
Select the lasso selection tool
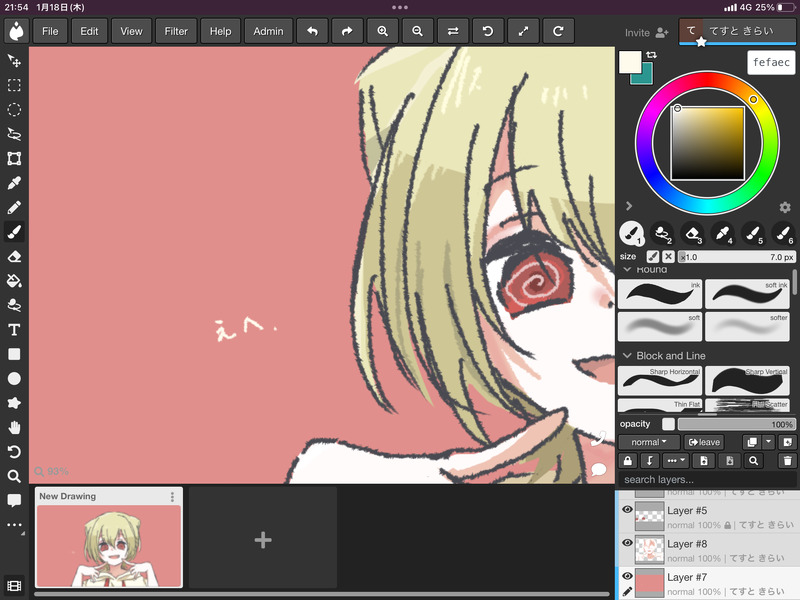(x=14, y=134)
